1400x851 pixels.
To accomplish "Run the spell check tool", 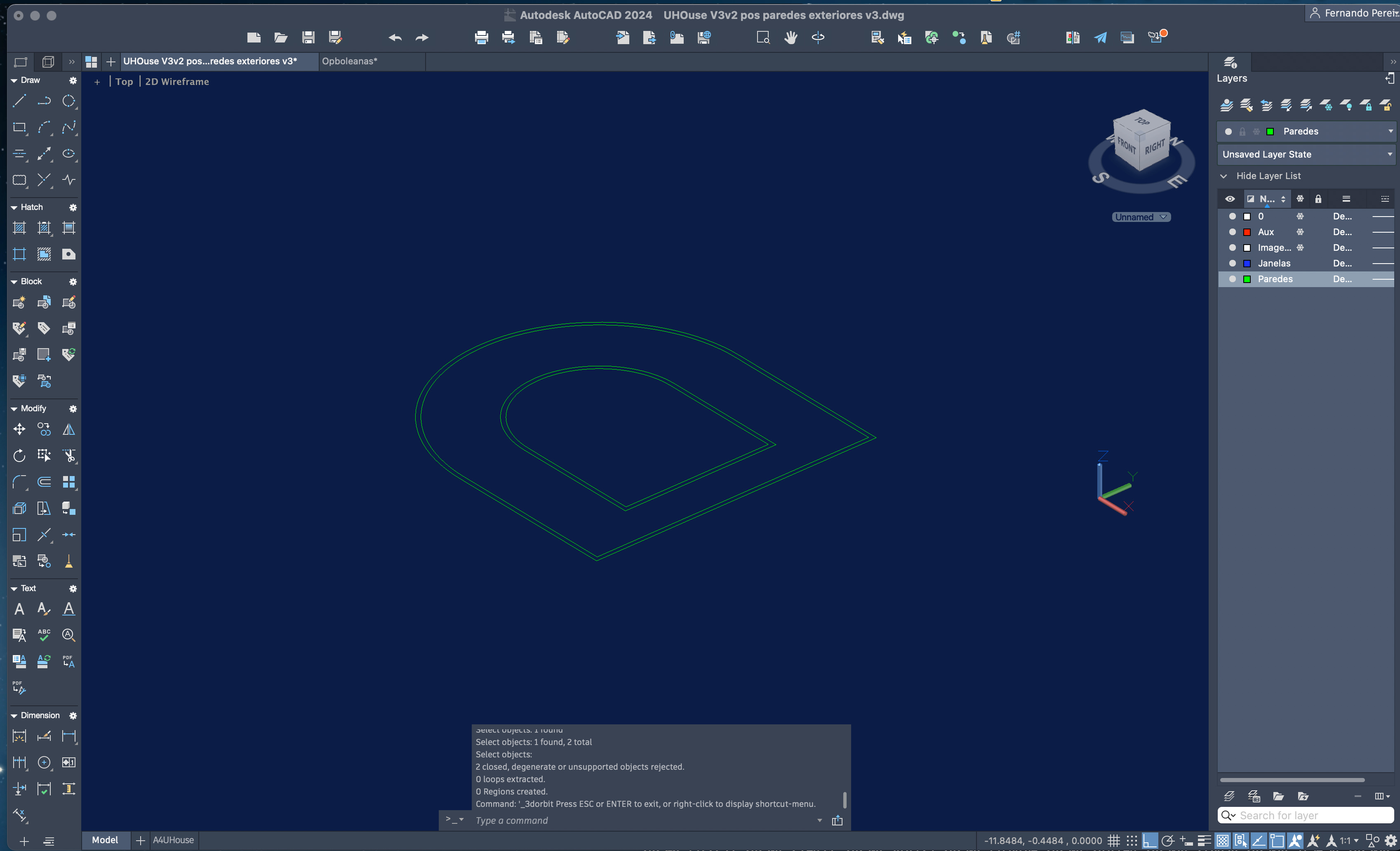I will pyautogui.click(x=44, y=635).
